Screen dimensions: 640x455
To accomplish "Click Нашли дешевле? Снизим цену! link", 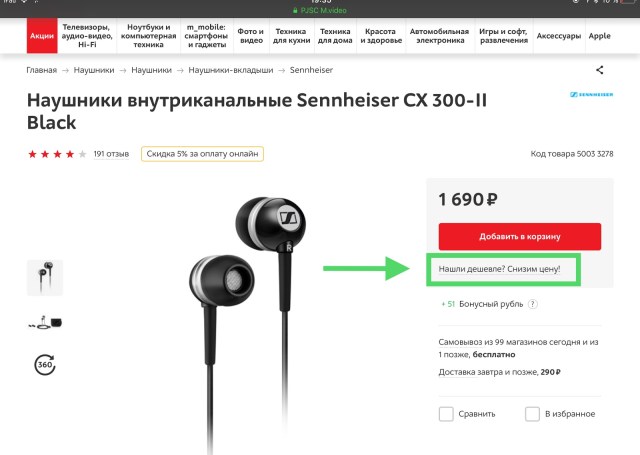I will (x=499, y=269).
